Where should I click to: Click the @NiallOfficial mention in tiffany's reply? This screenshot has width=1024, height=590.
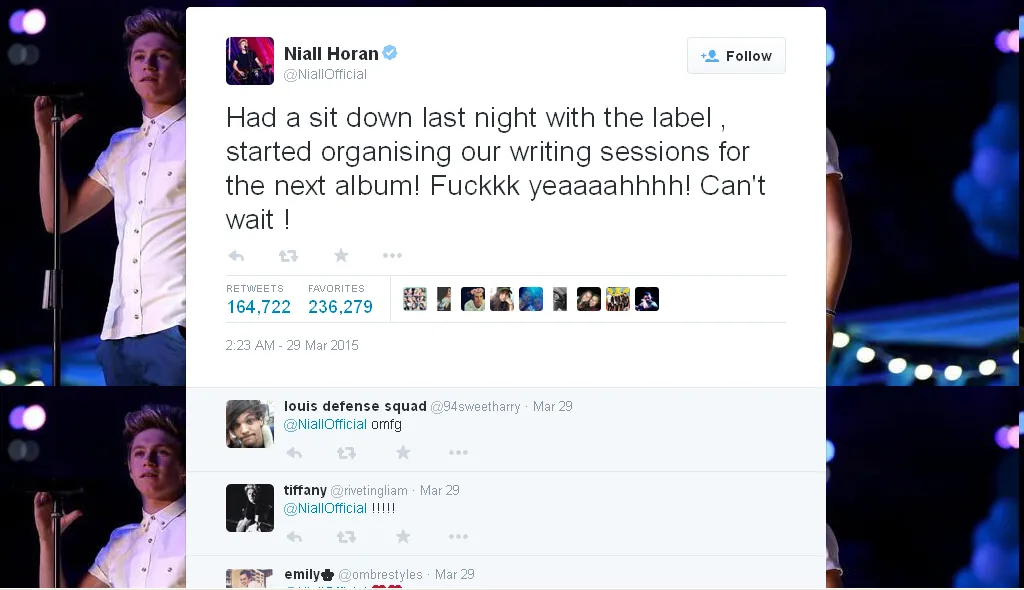click(325, 508)
